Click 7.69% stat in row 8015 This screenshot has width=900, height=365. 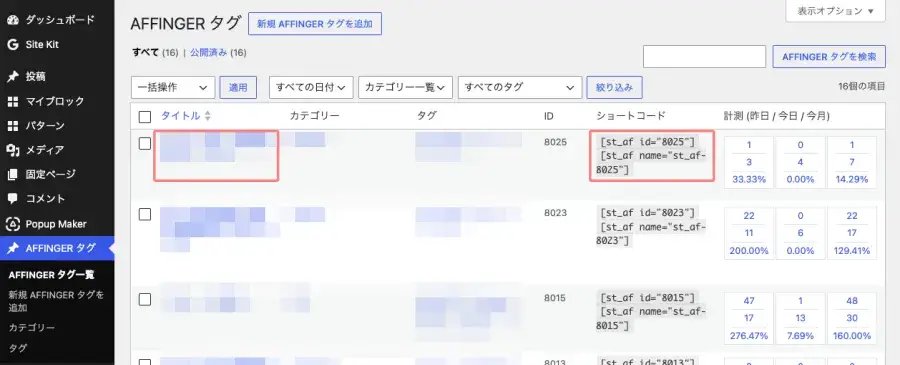[x=800, y=336]
